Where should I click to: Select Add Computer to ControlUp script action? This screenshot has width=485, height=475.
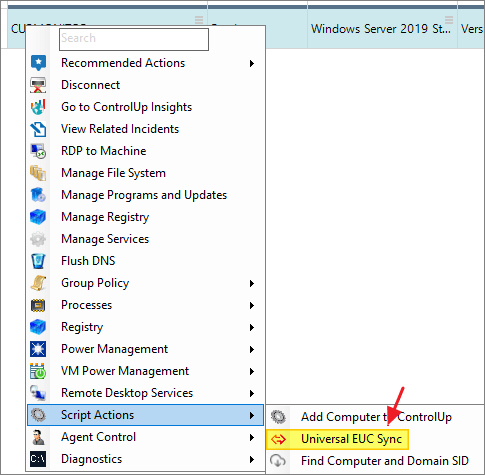(375, 417)
